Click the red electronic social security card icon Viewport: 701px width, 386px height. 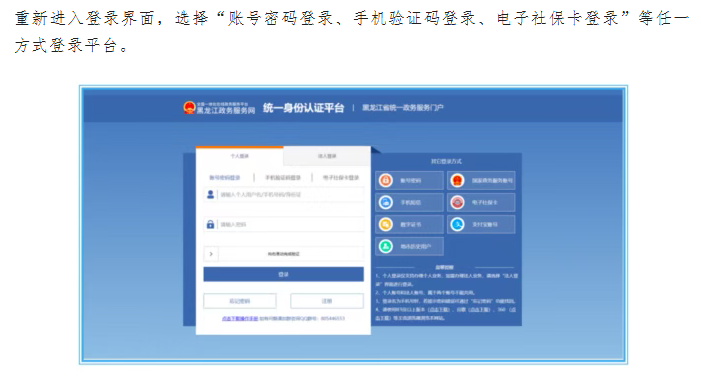click(x=457, y=202)
